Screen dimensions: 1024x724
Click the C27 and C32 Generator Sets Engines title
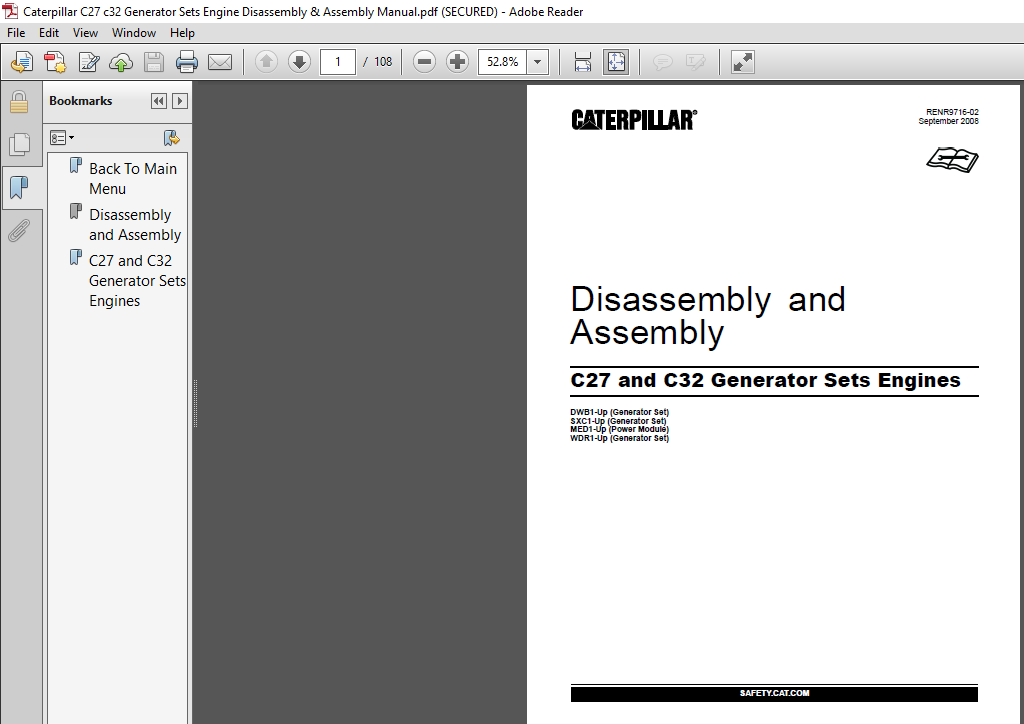point(765,380)
